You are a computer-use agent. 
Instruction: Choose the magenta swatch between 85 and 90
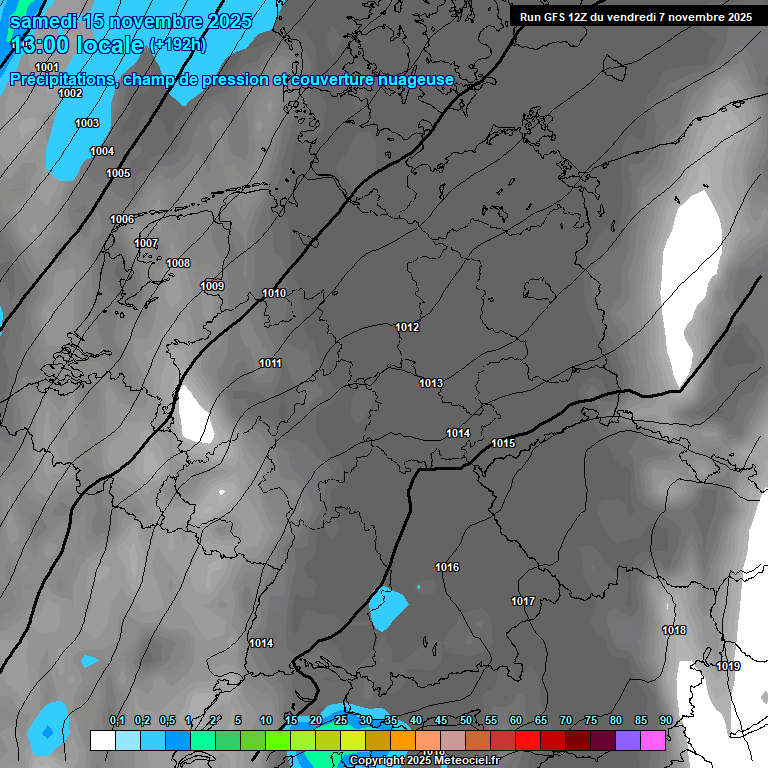pyautogui.click(x=652, y=740)
